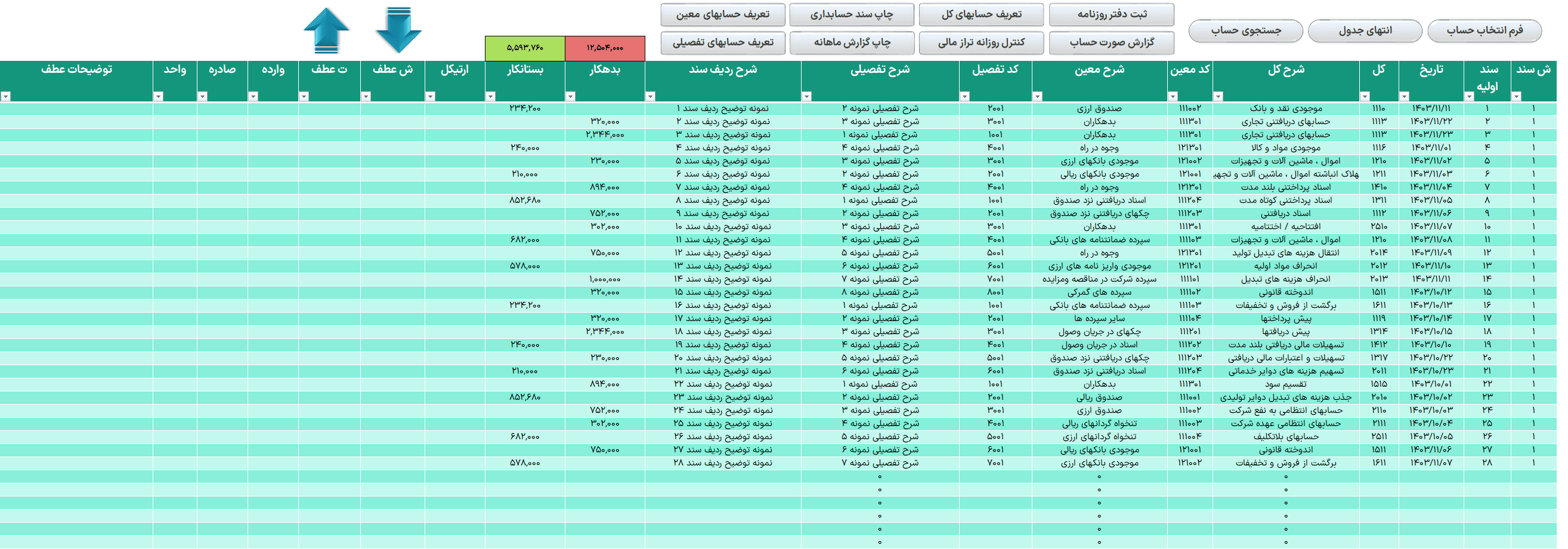Viewport: 1568px width, 549px height.
Task: Click the cell "تسهیم هزینه های دوایر خدماتی"
Action: coord(1285,371)
